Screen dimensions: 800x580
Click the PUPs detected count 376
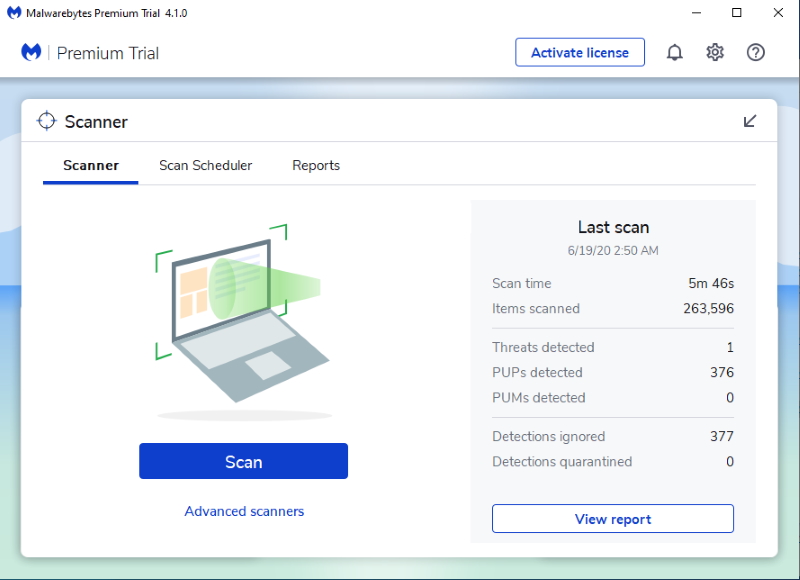pos(721,373)
